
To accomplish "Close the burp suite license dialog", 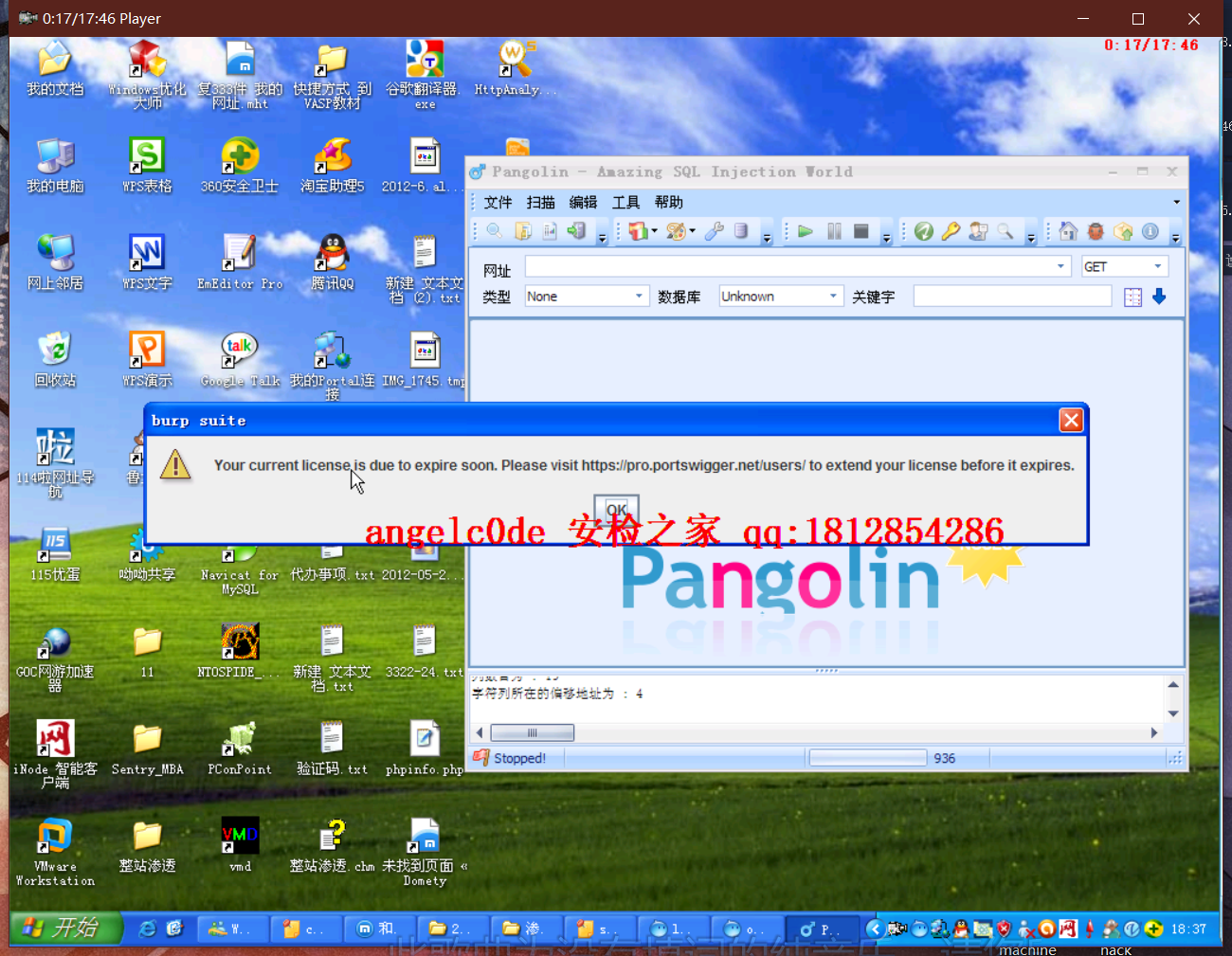I will click(x=1071, y=420).
